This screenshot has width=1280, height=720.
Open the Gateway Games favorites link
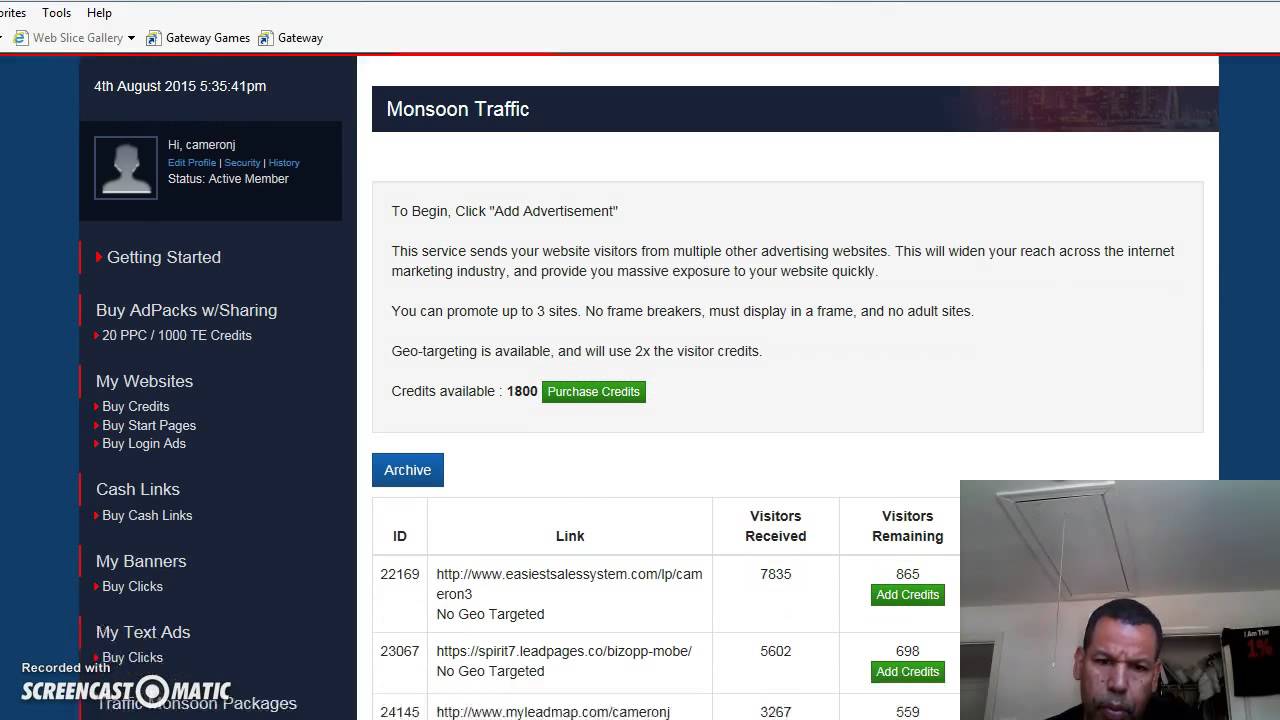[x=208, y=38]
